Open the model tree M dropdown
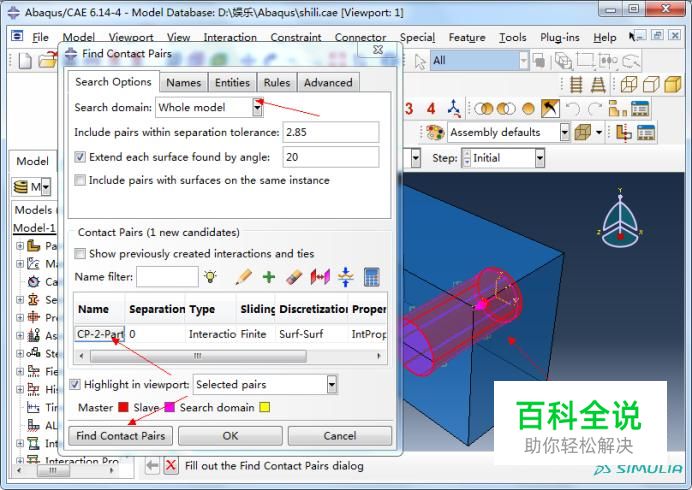This screenshot has width=692, height=490. coord(45,187)
